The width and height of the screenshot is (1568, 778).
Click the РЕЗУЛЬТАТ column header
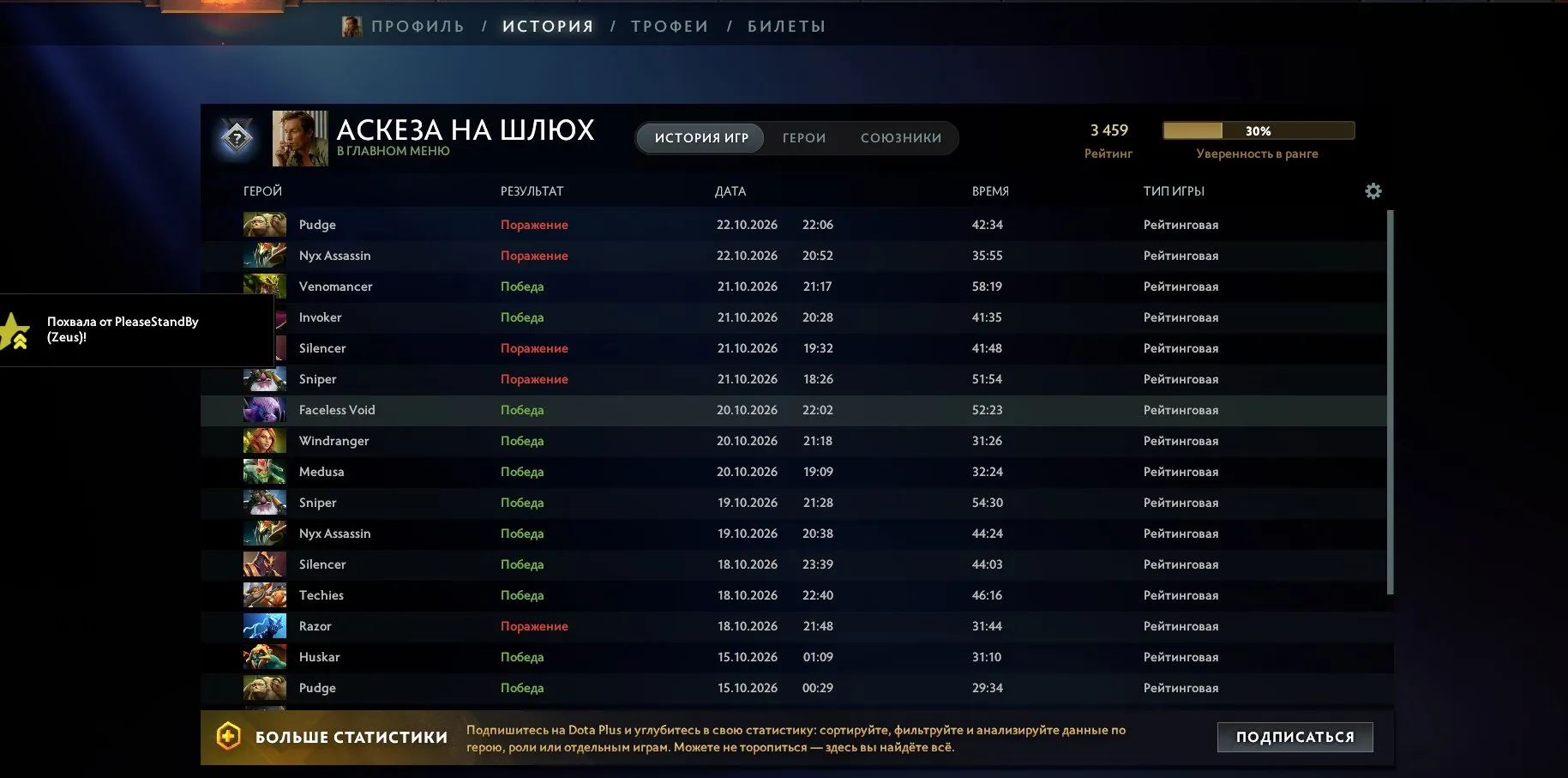coord(532,191)
